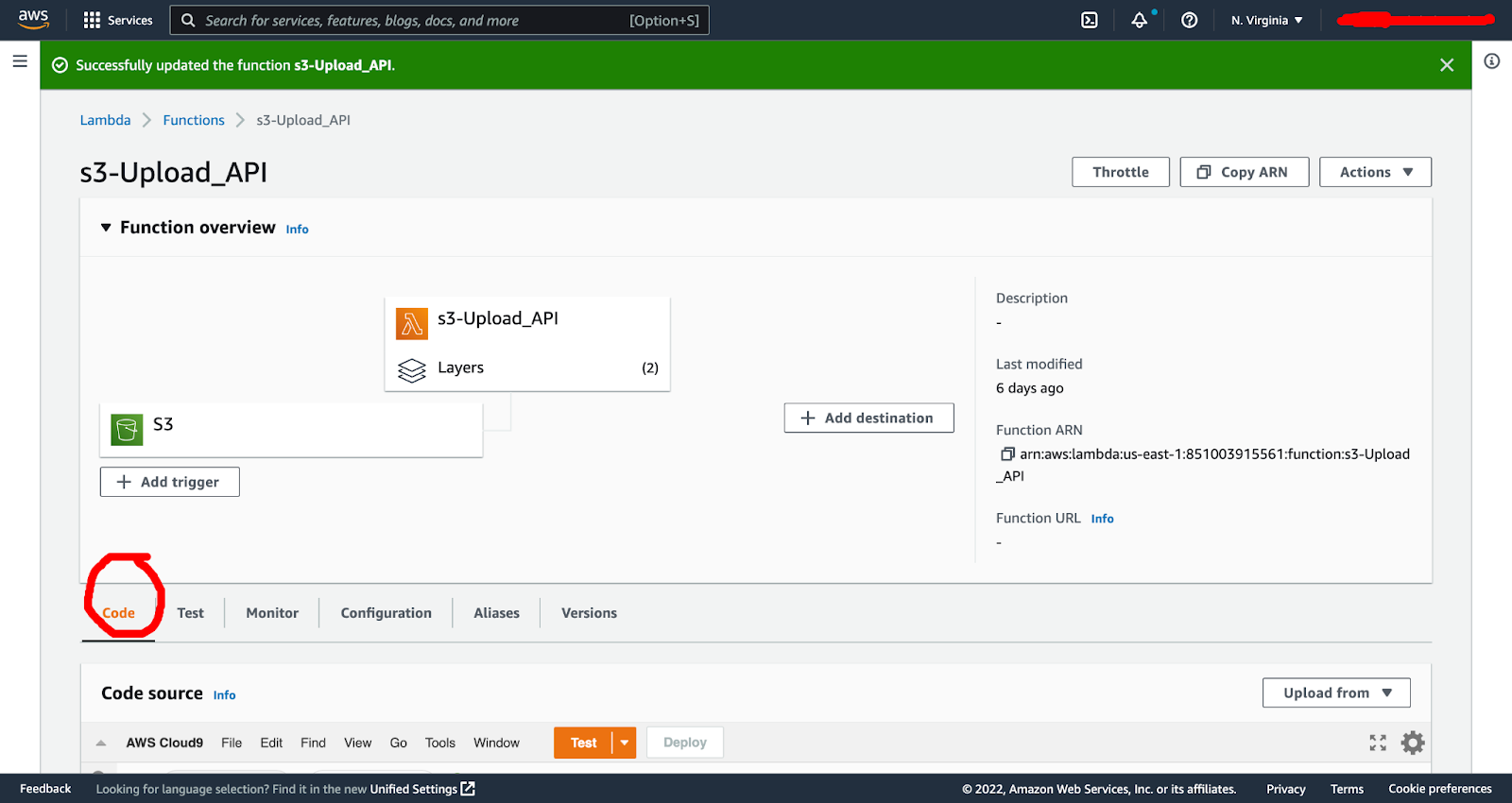Image resolution: width=1512 pixels, height=803 pixels.
Task: Open the Cloud9 editor settings gear
Action: click(1413, 743)
